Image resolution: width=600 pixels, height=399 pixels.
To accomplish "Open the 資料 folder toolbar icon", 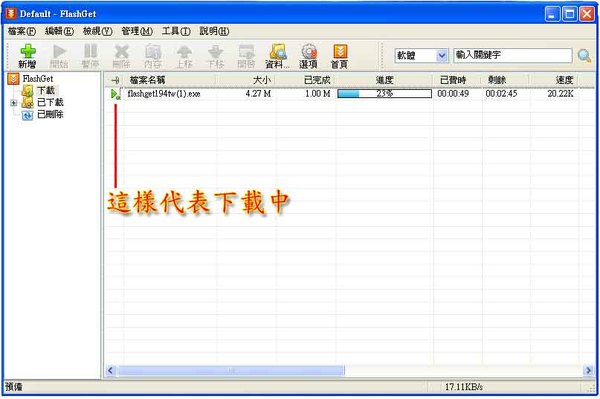I will pyautogui.click(x=278, y=56).
